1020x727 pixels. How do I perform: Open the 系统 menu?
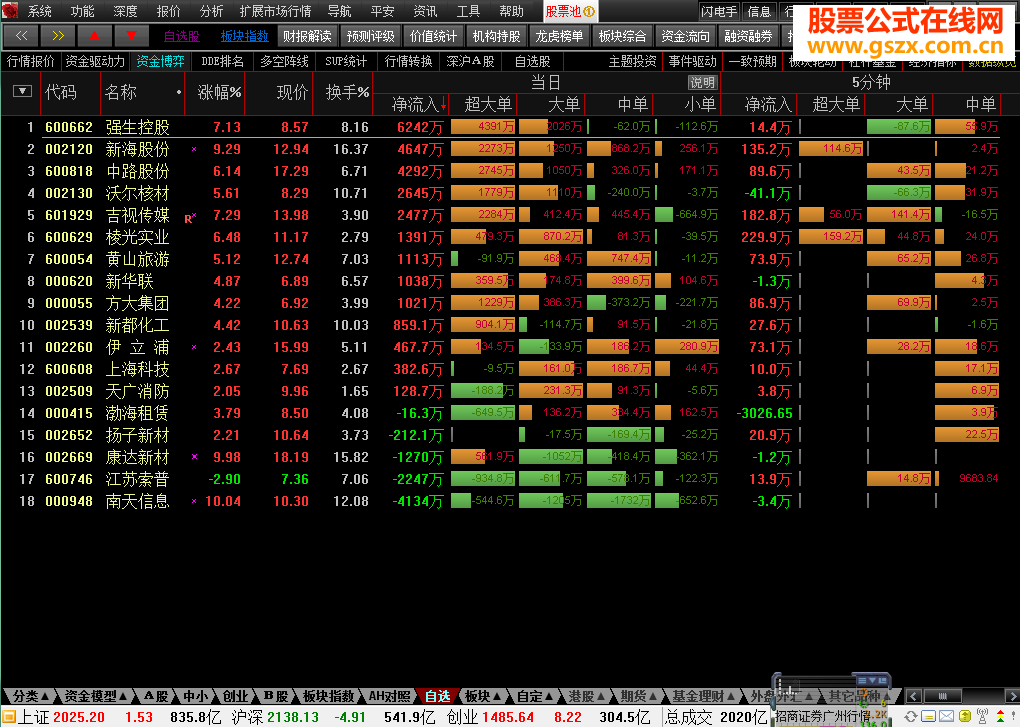coord(40,11)
